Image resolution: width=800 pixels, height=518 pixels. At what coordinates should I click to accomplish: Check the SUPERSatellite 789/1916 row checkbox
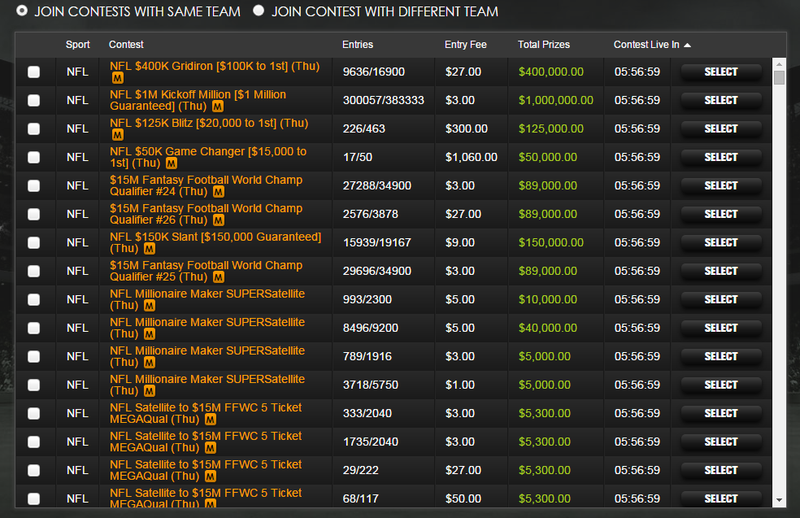34,357
